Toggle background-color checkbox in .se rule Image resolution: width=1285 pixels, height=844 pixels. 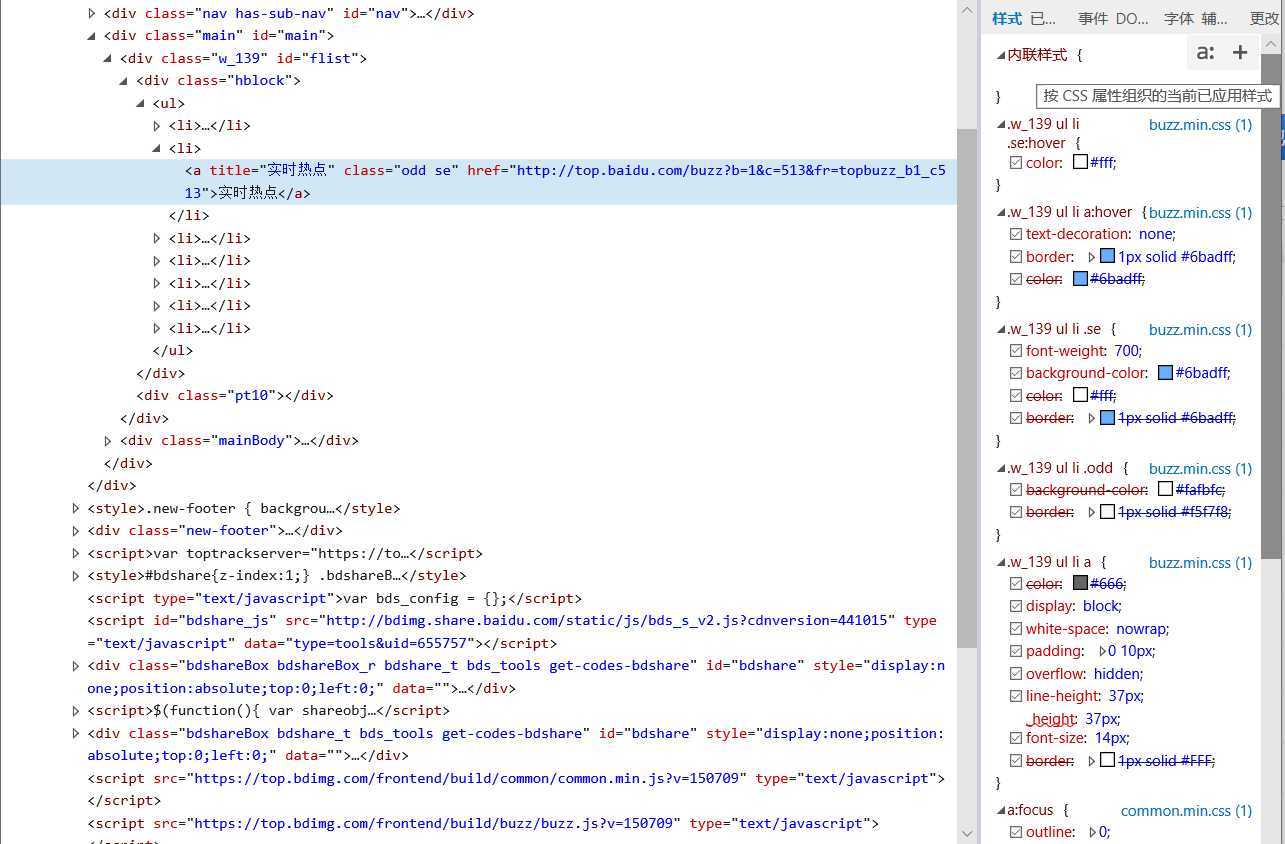coord(1016,373)
